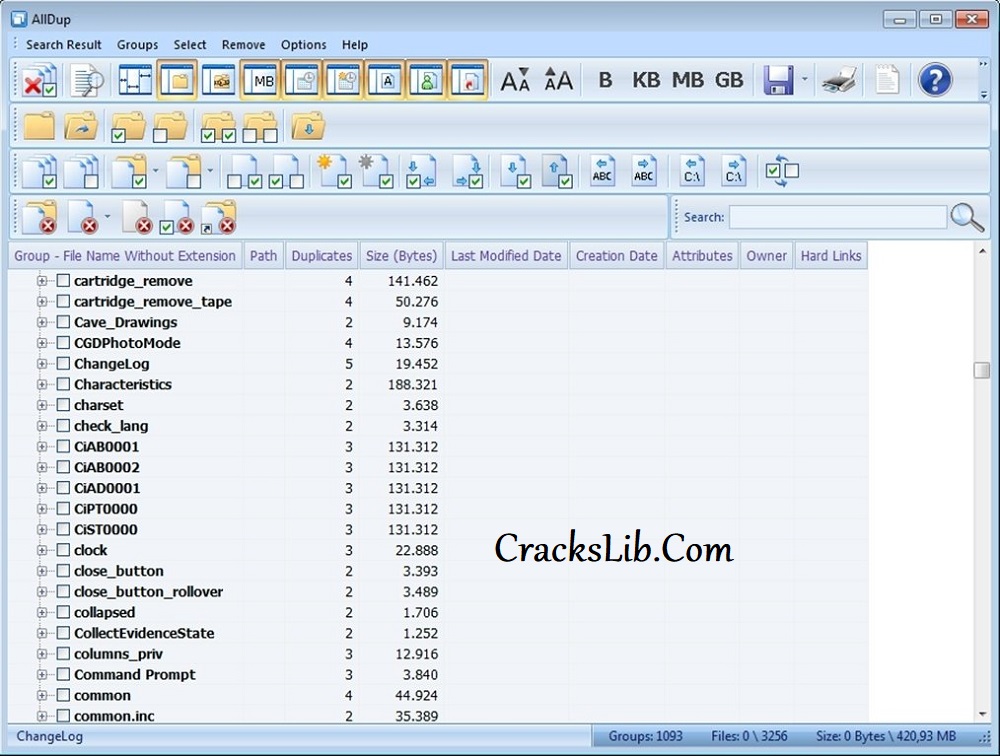This screenshot has width=1000, height=756.
Task: Click the save floppy disk icon
Action: (778, 80)
